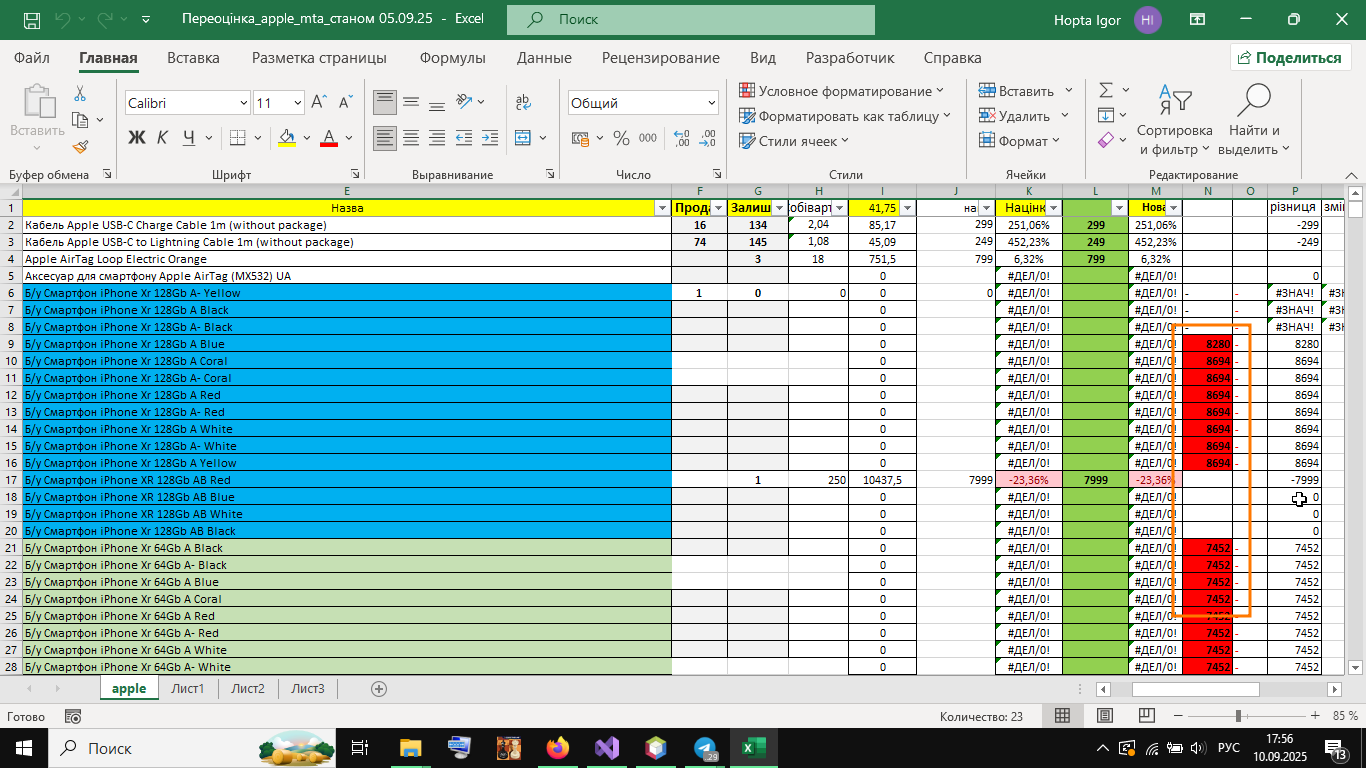Image resolution: width=1366 pixels, height=768 pixels.
Task: Decrease font size with the small A button
Action: pyautogui.click(x=346, y=102)
